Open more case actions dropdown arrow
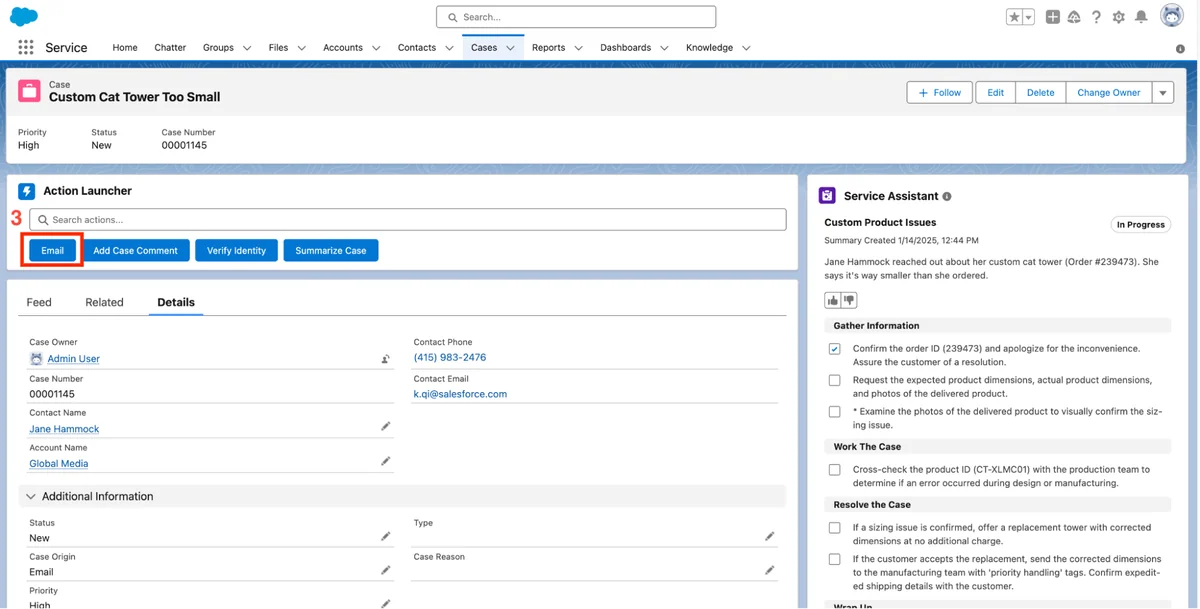The height and width of the screenshot is (609, 1200). coord(1162,92)
